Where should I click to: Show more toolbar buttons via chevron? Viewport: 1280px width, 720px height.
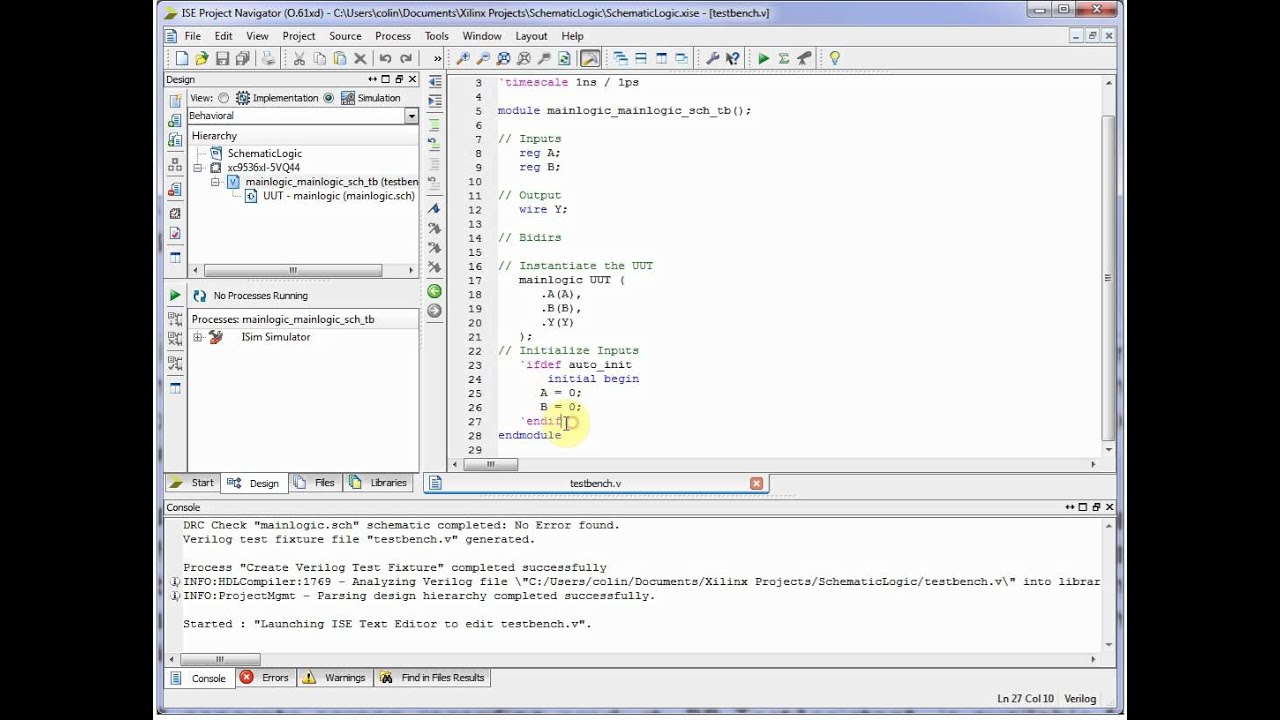(x=437, y=59)
